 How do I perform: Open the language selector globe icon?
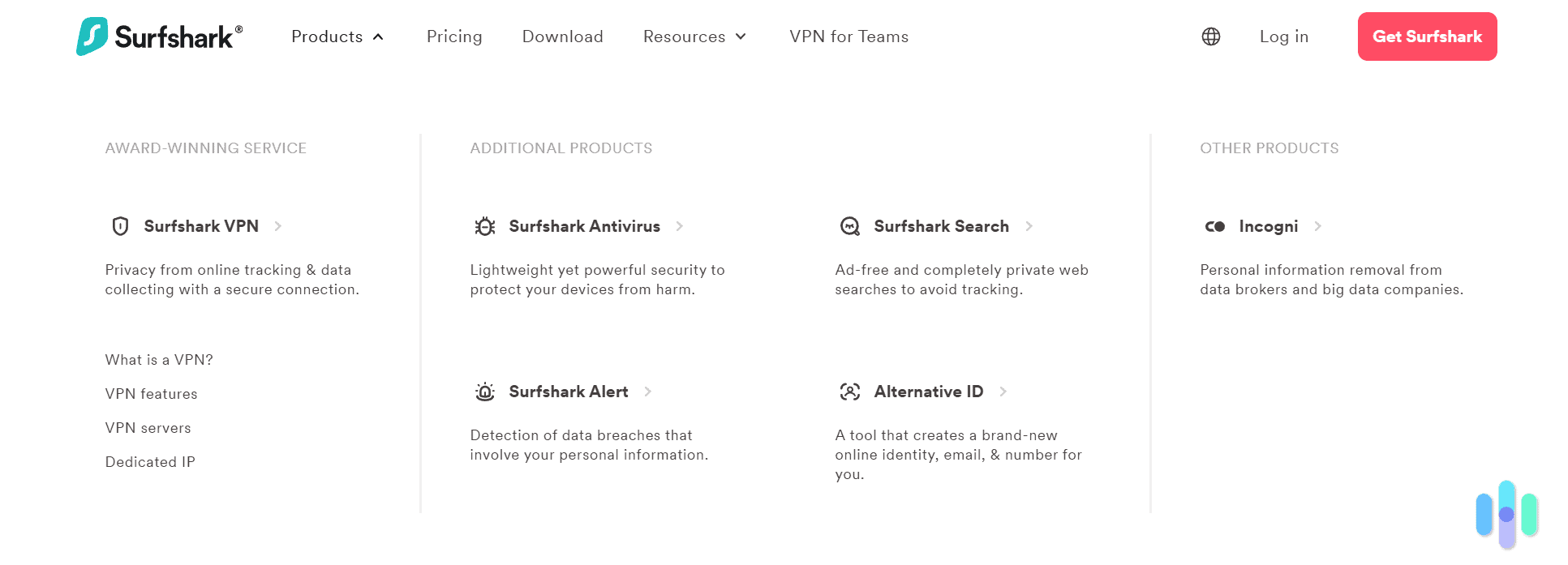pos(1210,36)
